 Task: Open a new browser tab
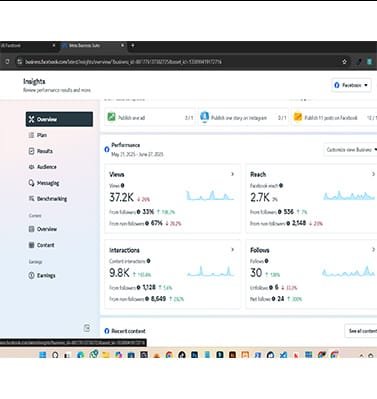(133, 45)
